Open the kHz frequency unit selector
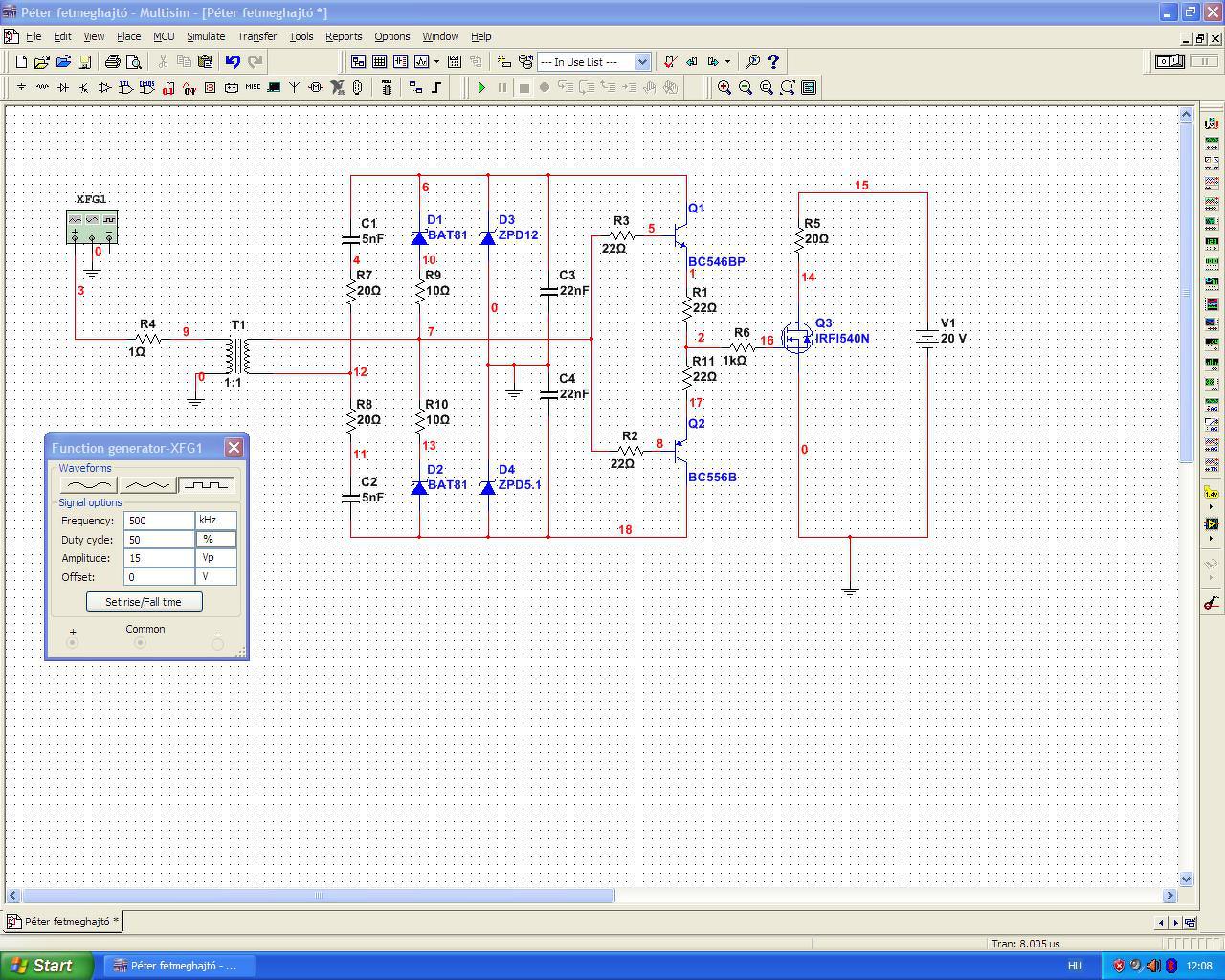This screenshot has width=1225, height=980. coord(215,521)
